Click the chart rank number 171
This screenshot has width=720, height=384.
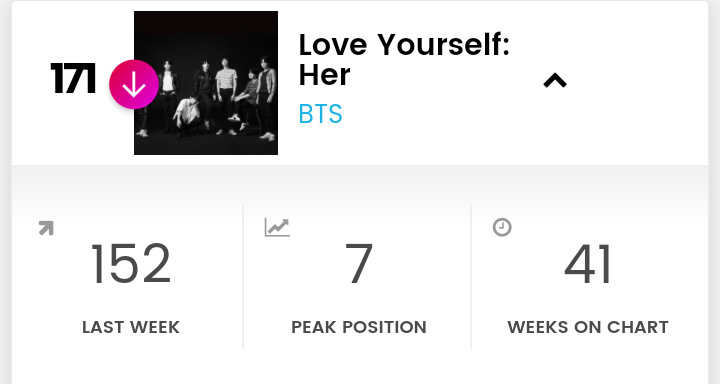(x=73, y=78)
